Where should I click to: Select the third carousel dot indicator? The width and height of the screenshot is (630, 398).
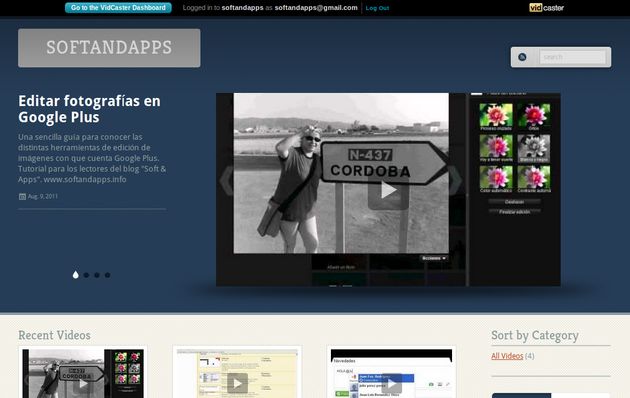click(97, 275)
